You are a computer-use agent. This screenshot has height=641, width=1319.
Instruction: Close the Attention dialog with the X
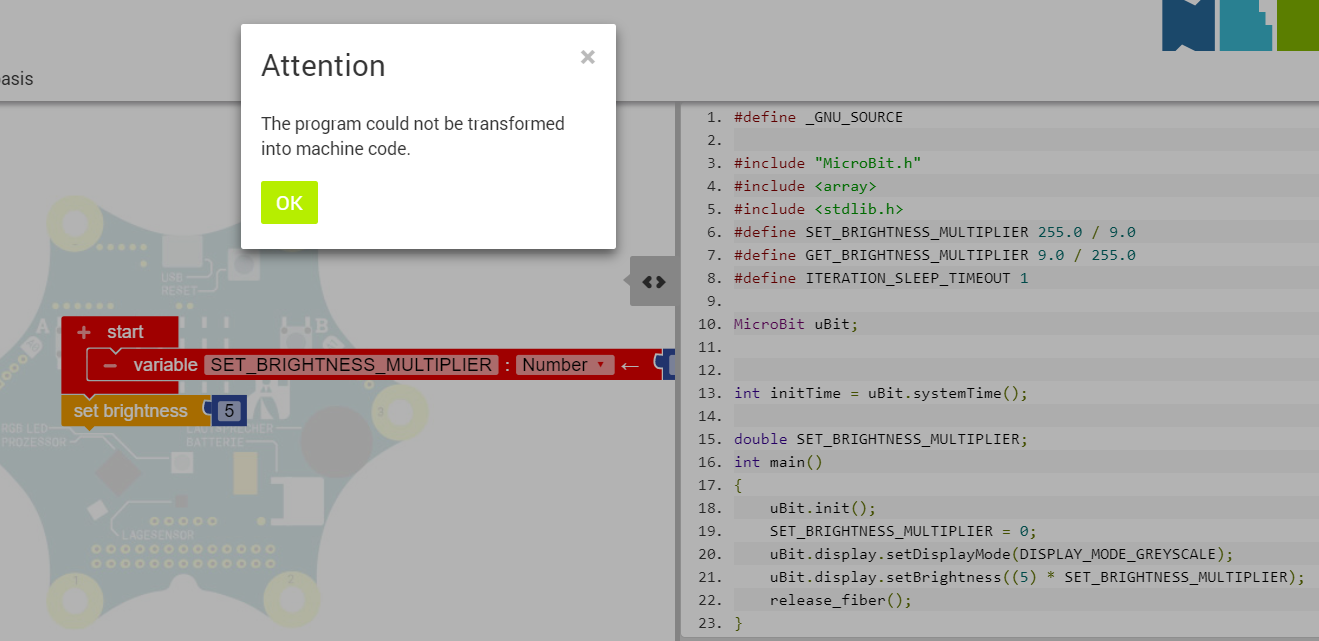pyautogui.click(x=588, y=57)
